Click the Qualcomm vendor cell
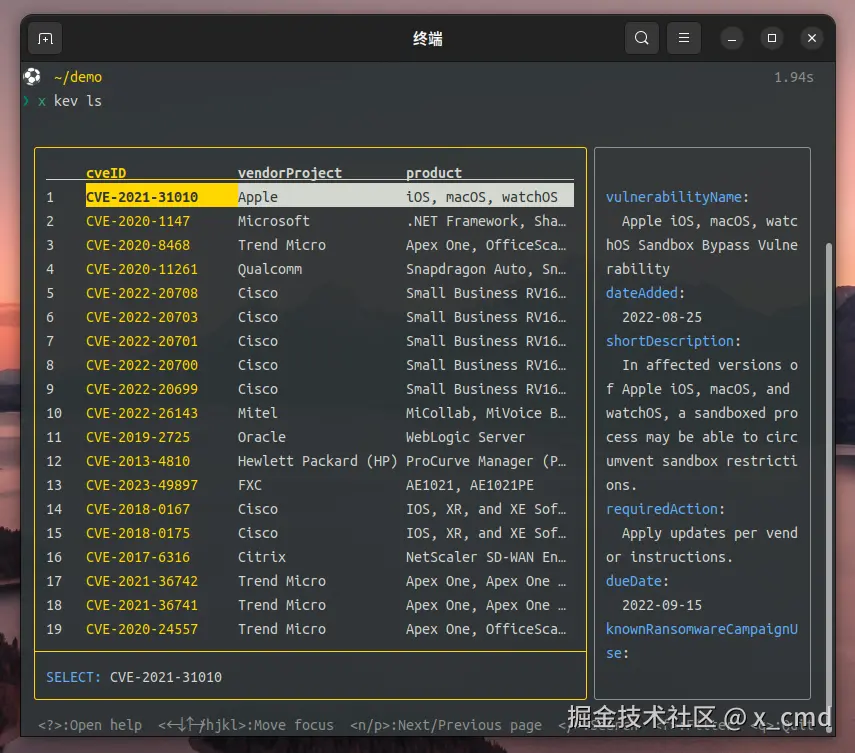The height and width of the screenshot is (753, 855). point(270,269)
